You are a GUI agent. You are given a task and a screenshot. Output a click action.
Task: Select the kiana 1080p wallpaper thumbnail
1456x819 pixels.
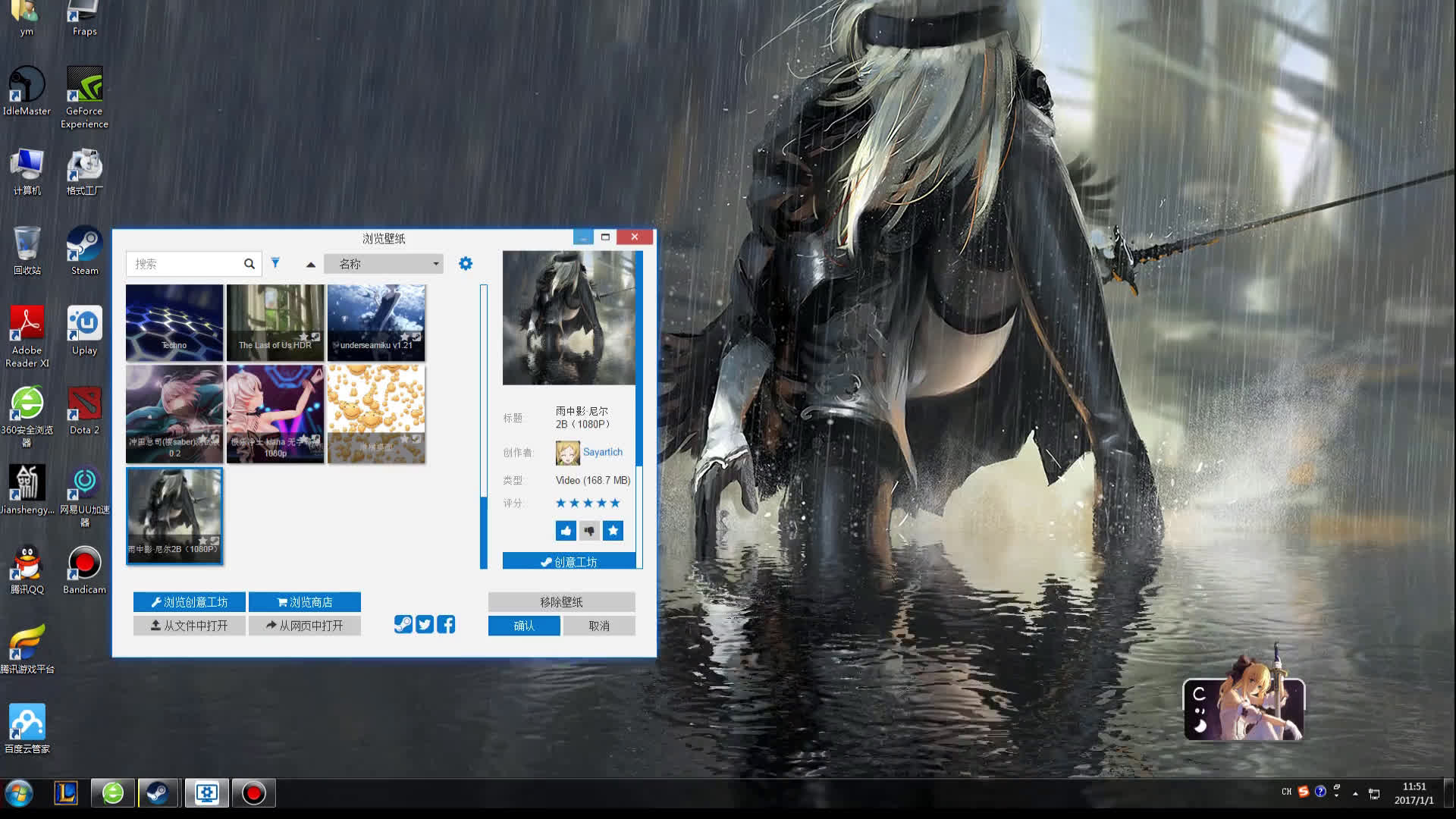click(x=275, y=414)
